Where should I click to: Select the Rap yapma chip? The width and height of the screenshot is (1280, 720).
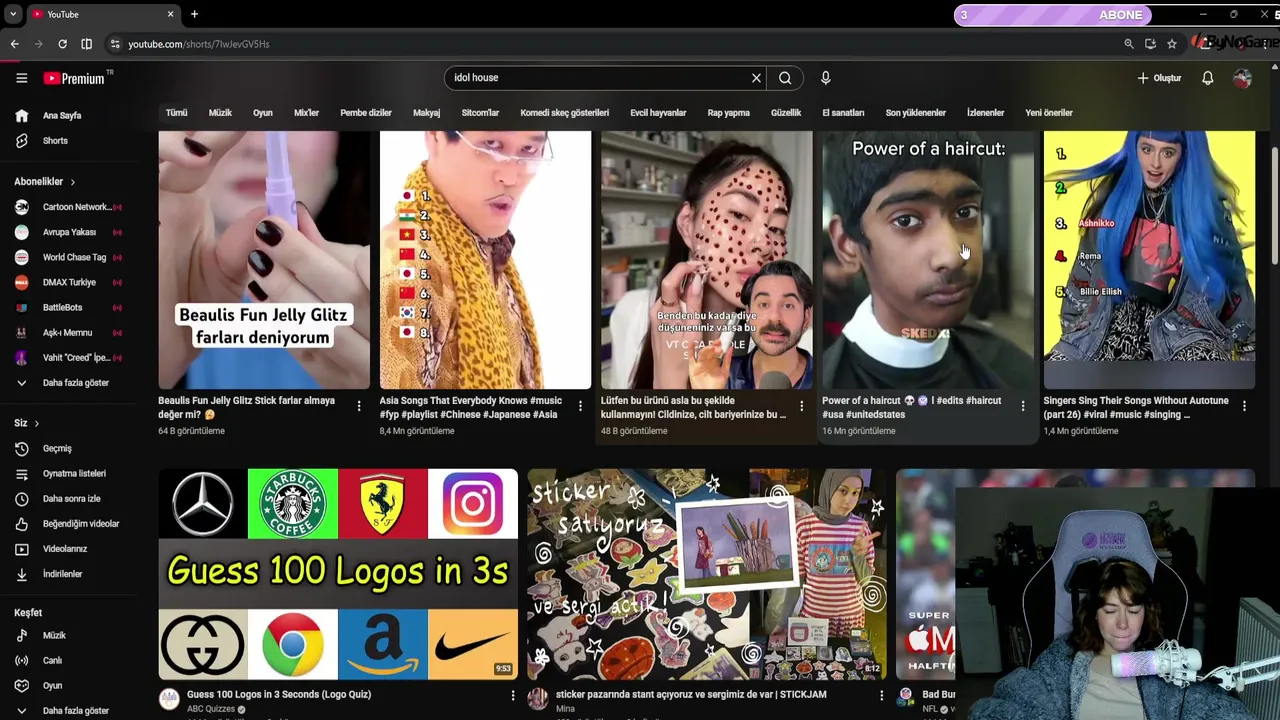(728, 113)
